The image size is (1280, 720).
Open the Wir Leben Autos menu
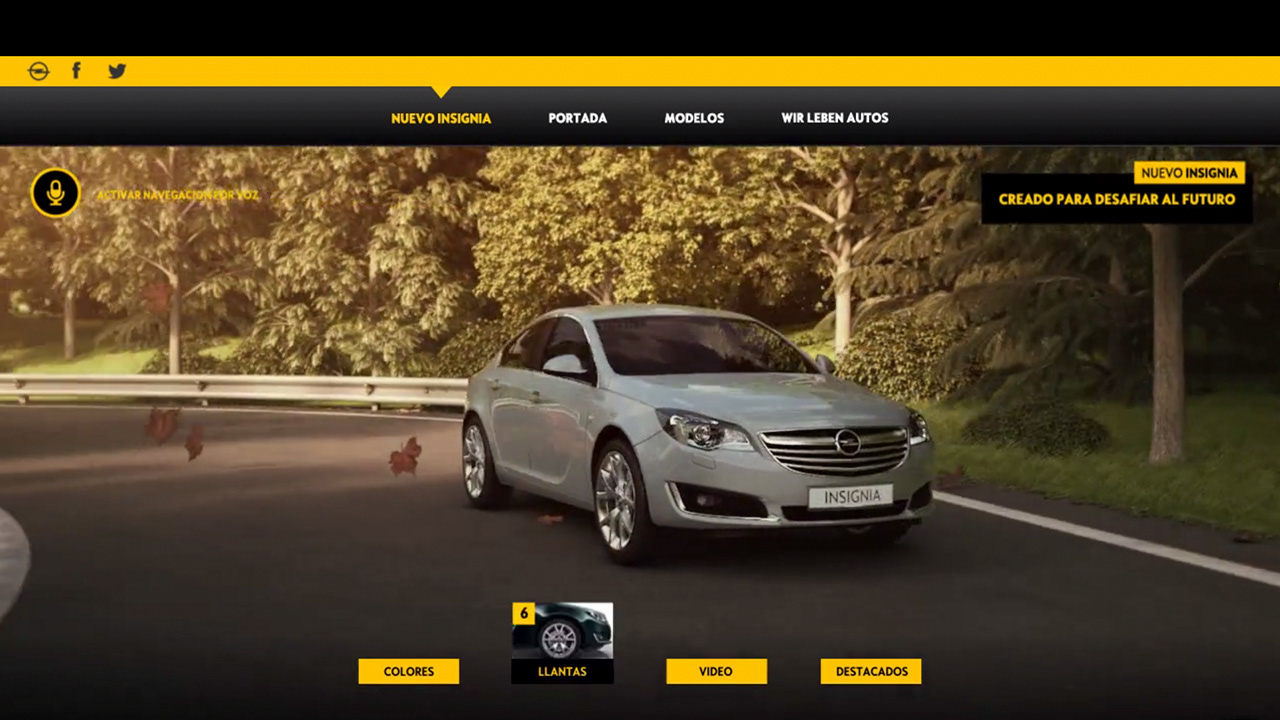(x=835, y=118)
